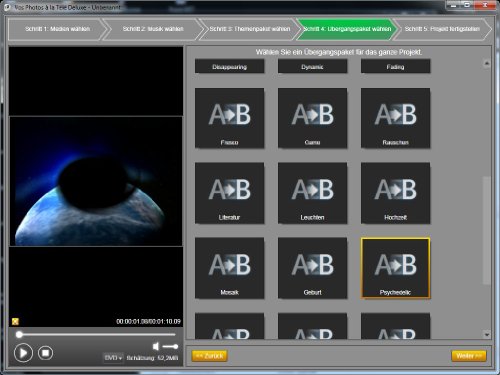Go to Schritt 5: Projekt fertigstellen

(442, 29)
